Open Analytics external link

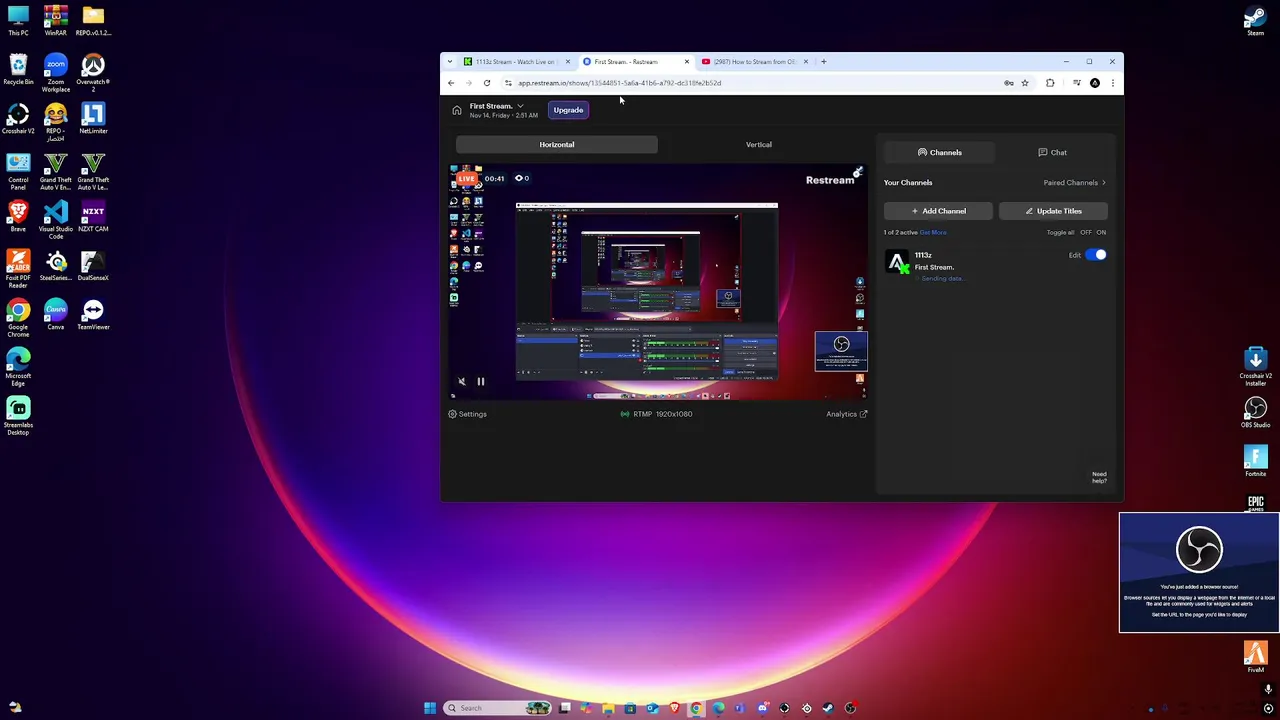click(x=846, y=414)
